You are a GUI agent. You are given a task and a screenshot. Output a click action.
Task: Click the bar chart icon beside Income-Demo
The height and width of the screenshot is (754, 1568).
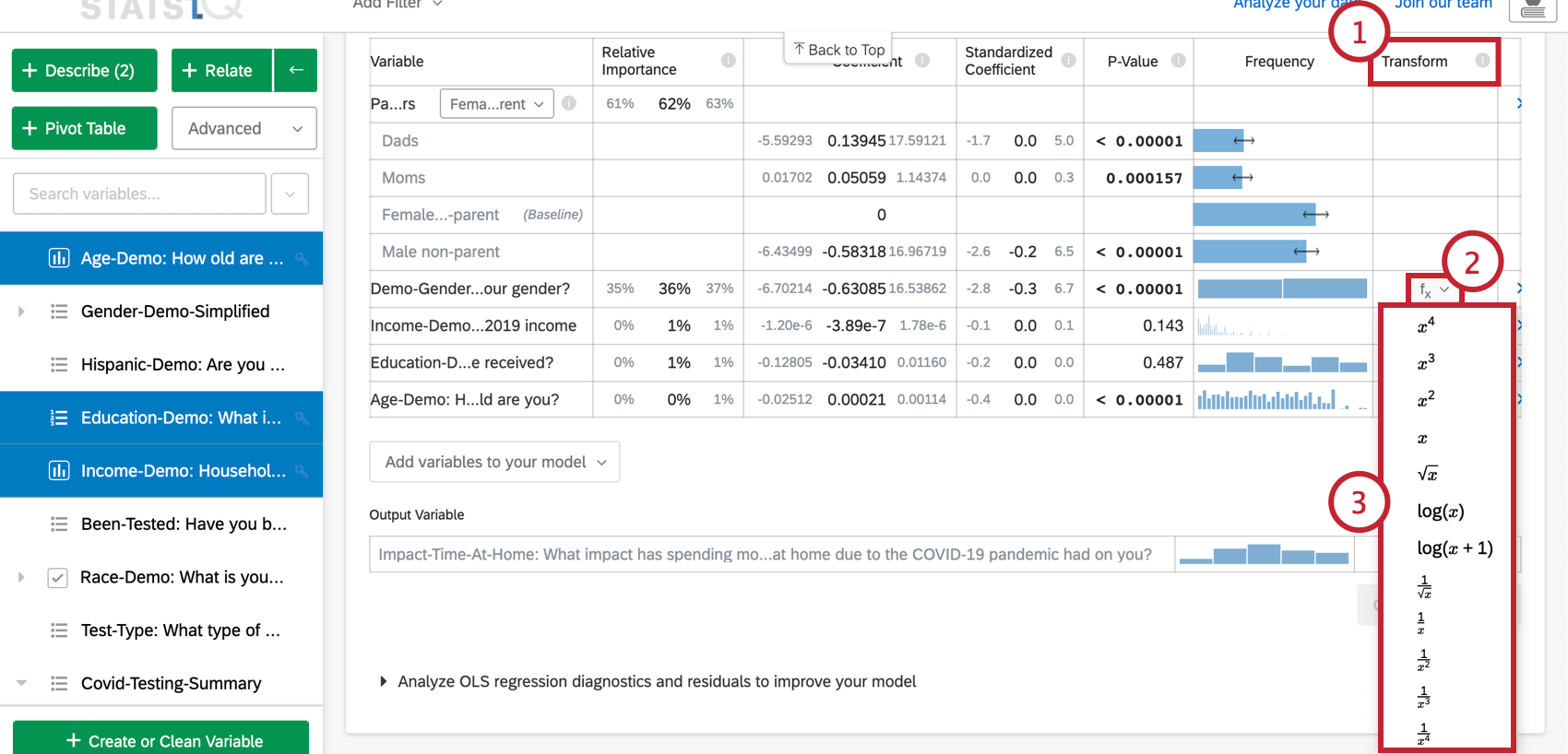pyautogui.click(x=59, y=471)
